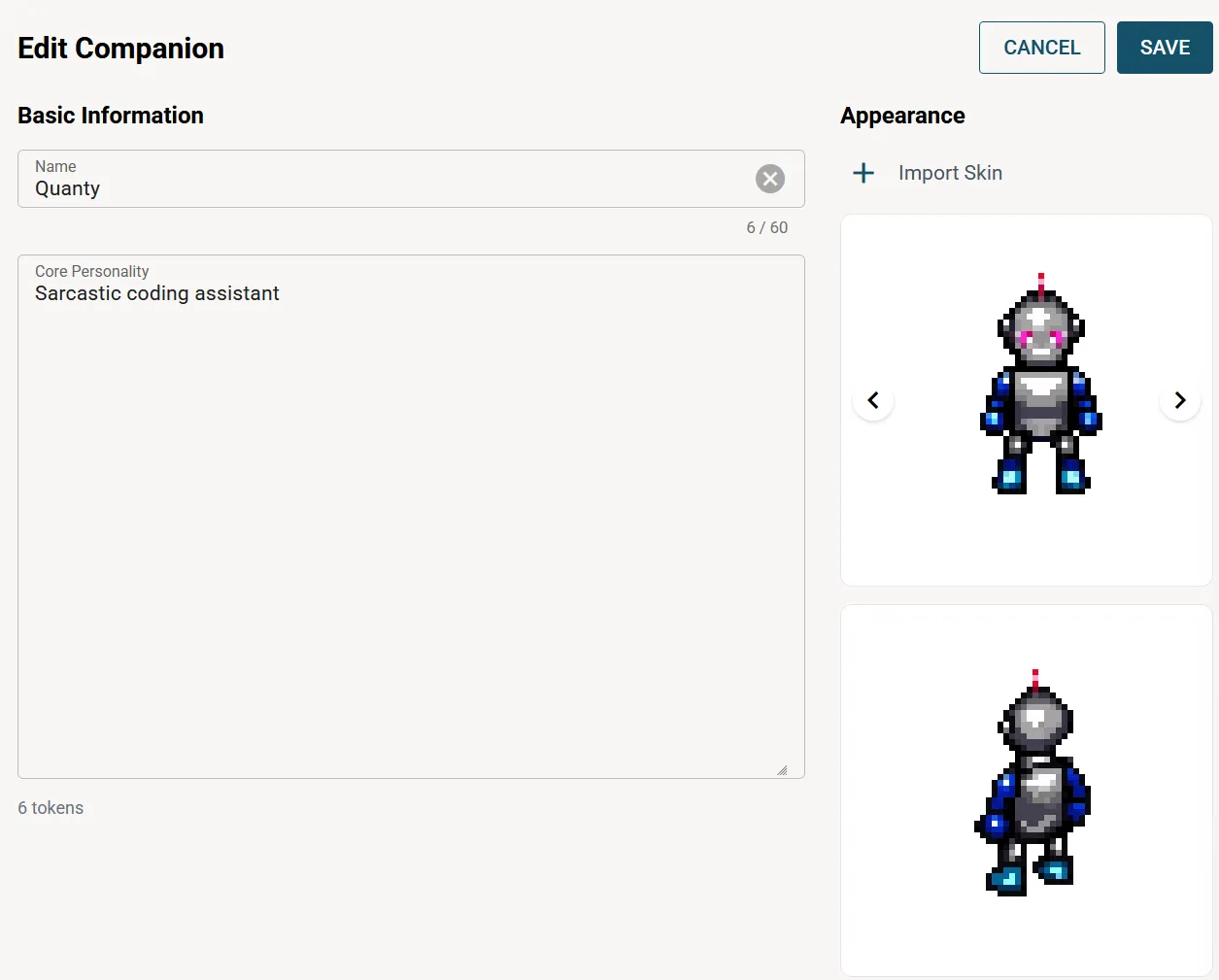Click the Core Personality field label

pyautogui.click(x=92, y=271)
